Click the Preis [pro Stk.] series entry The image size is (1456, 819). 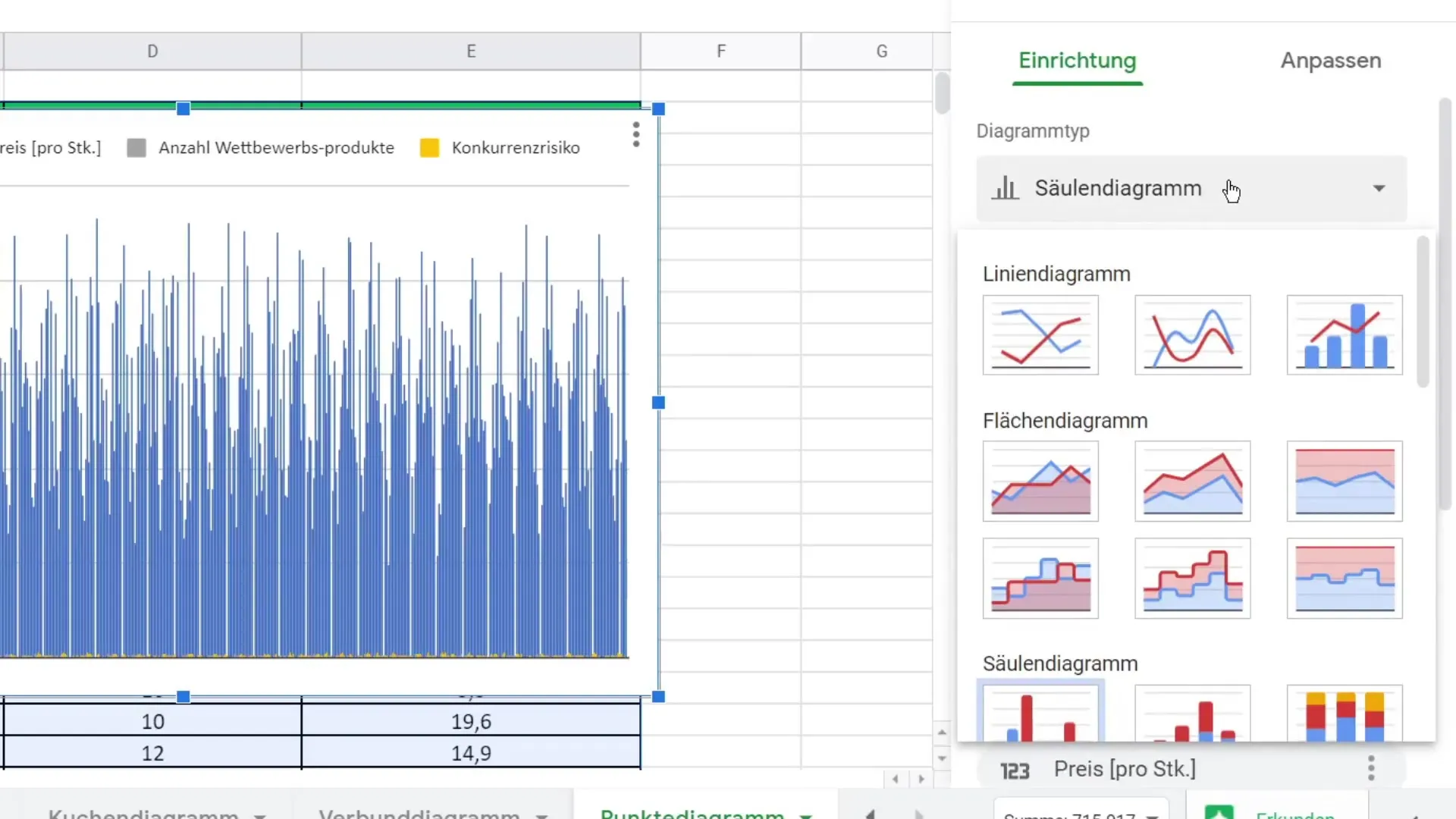coord(1191,768)
